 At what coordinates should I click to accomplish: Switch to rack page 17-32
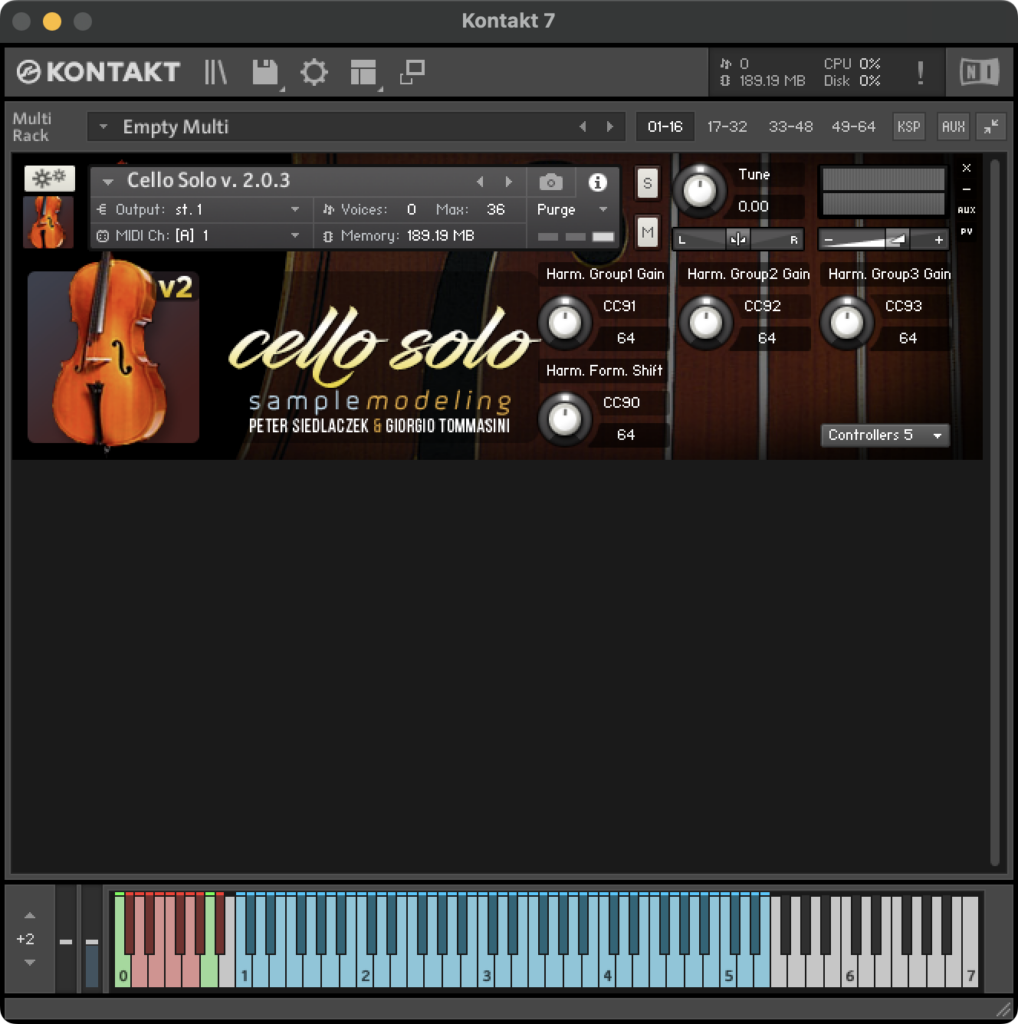pyautogui.click(x=727, y=127)
